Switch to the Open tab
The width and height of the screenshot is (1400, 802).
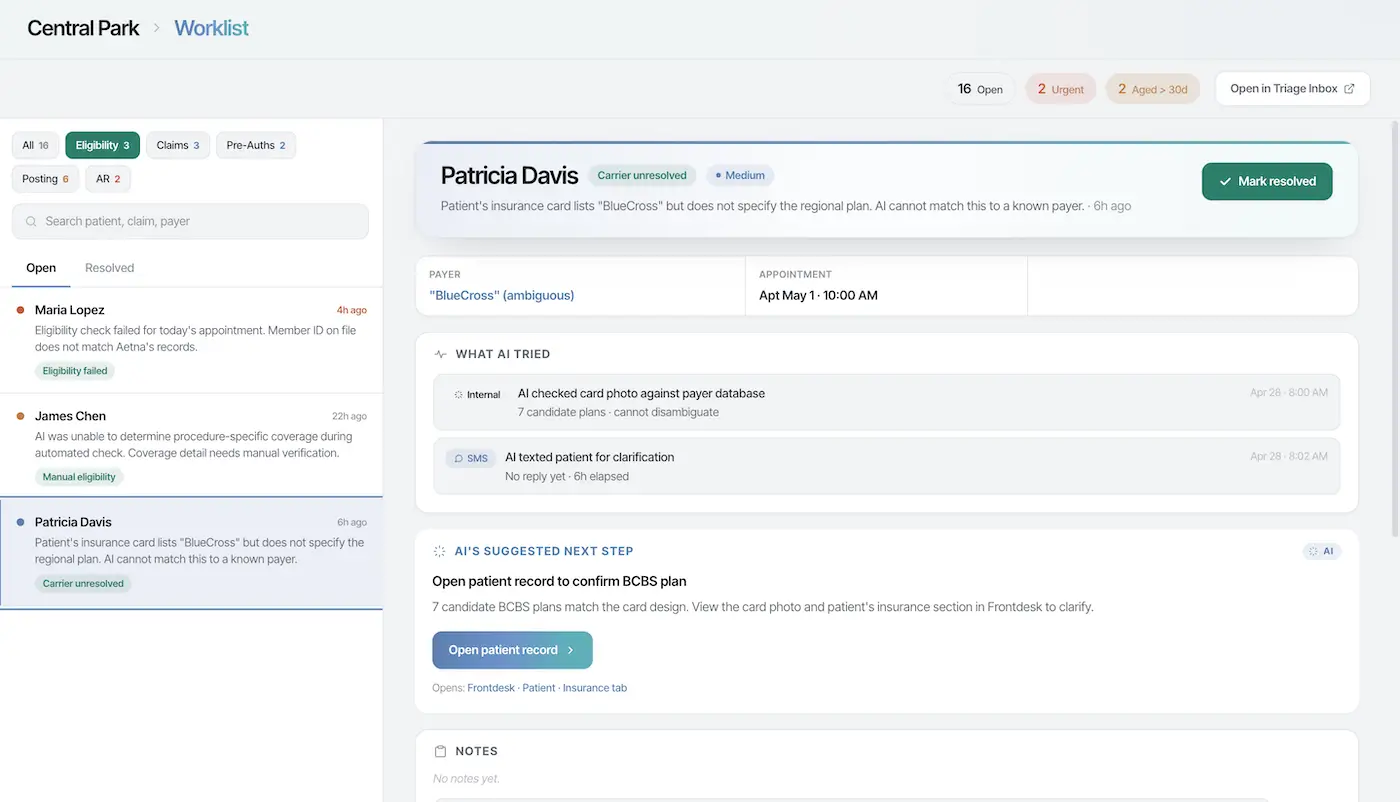point(41,268)
